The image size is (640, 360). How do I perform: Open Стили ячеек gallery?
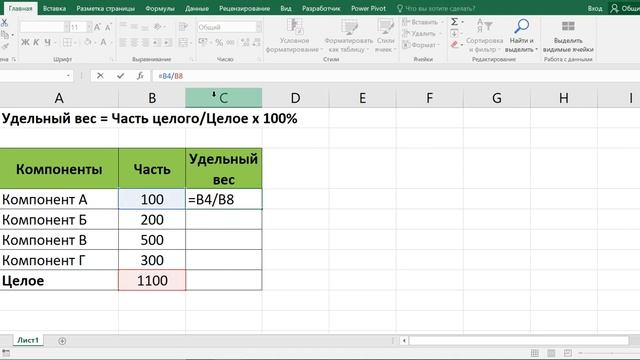pyautogui.click(x=385, y=36)
